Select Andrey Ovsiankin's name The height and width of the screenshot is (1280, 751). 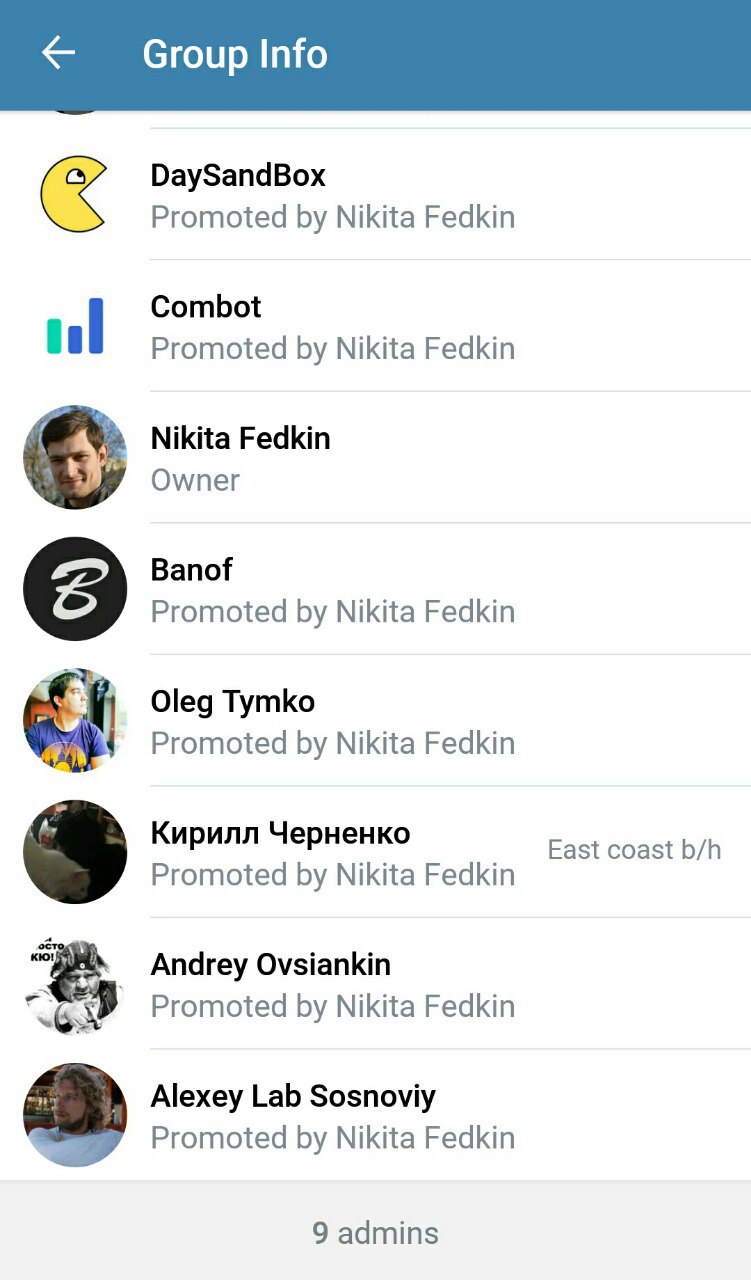270,965
